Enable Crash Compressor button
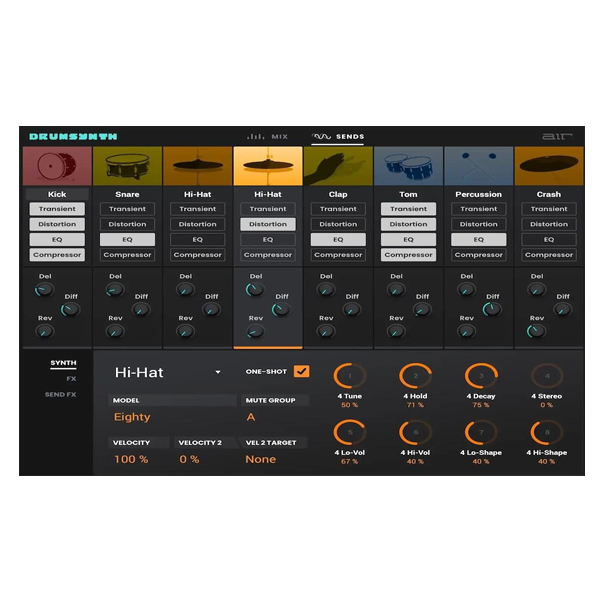 (x=549, y=255)
